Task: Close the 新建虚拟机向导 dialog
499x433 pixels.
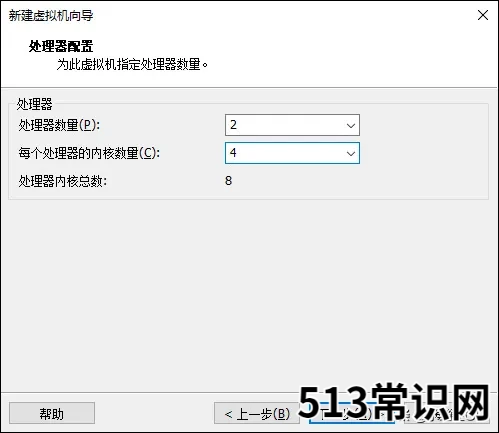Action: pos(483,15)
